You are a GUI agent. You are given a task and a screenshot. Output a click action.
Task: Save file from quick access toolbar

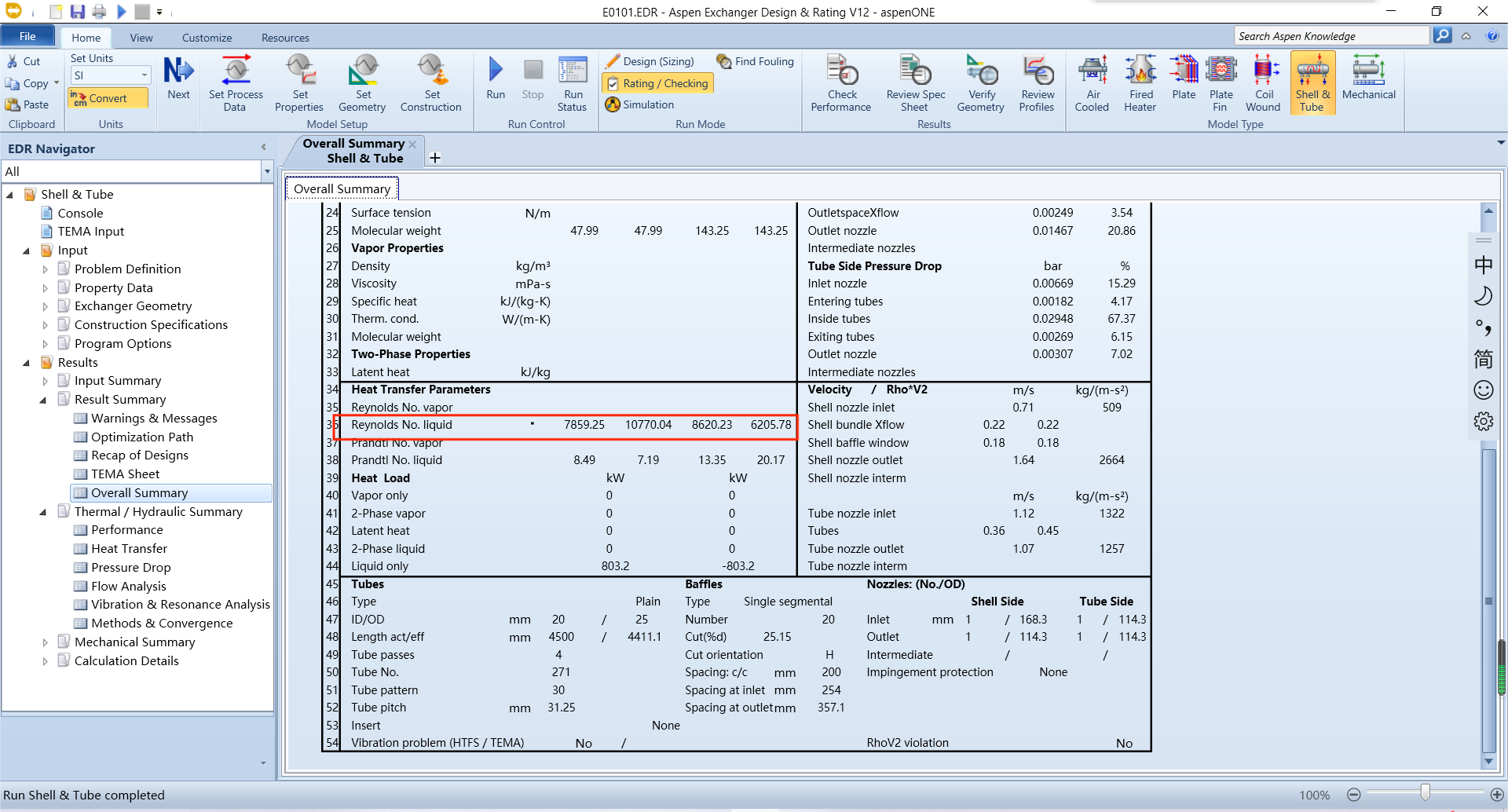(x=77, y=12)
